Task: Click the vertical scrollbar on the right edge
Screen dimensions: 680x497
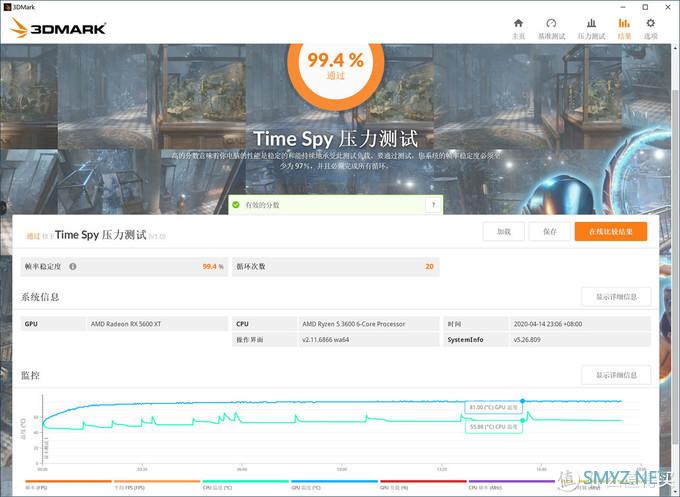Action: 676,269
